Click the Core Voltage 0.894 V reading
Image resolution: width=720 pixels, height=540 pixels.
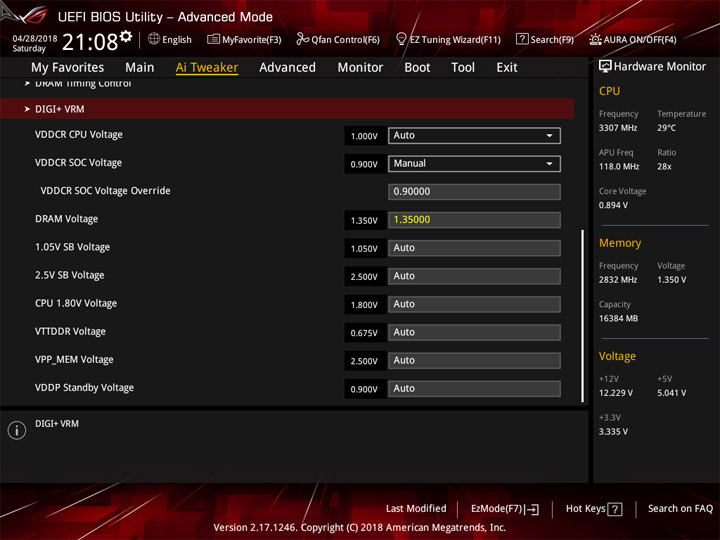click(x=614, y=205)
